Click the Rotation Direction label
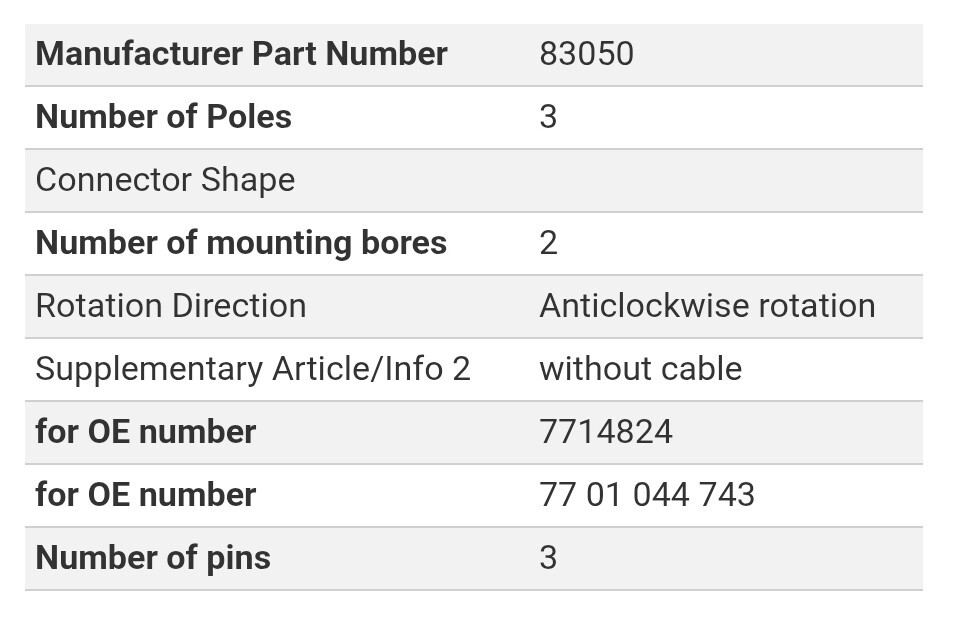Screen dimensions: 953x619 coord(171,306)
